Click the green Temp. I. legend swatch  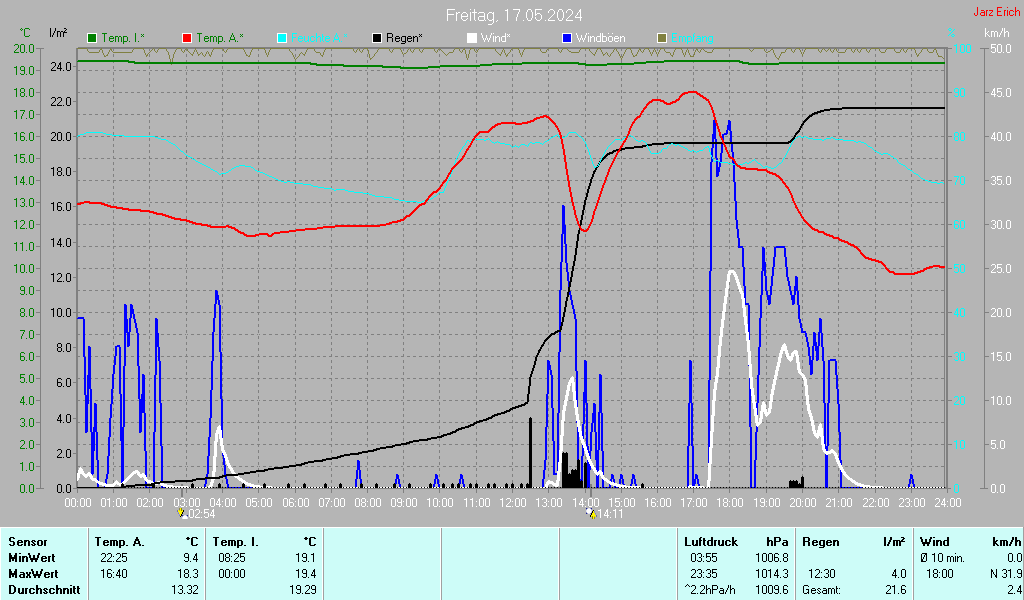coord(93,38)
